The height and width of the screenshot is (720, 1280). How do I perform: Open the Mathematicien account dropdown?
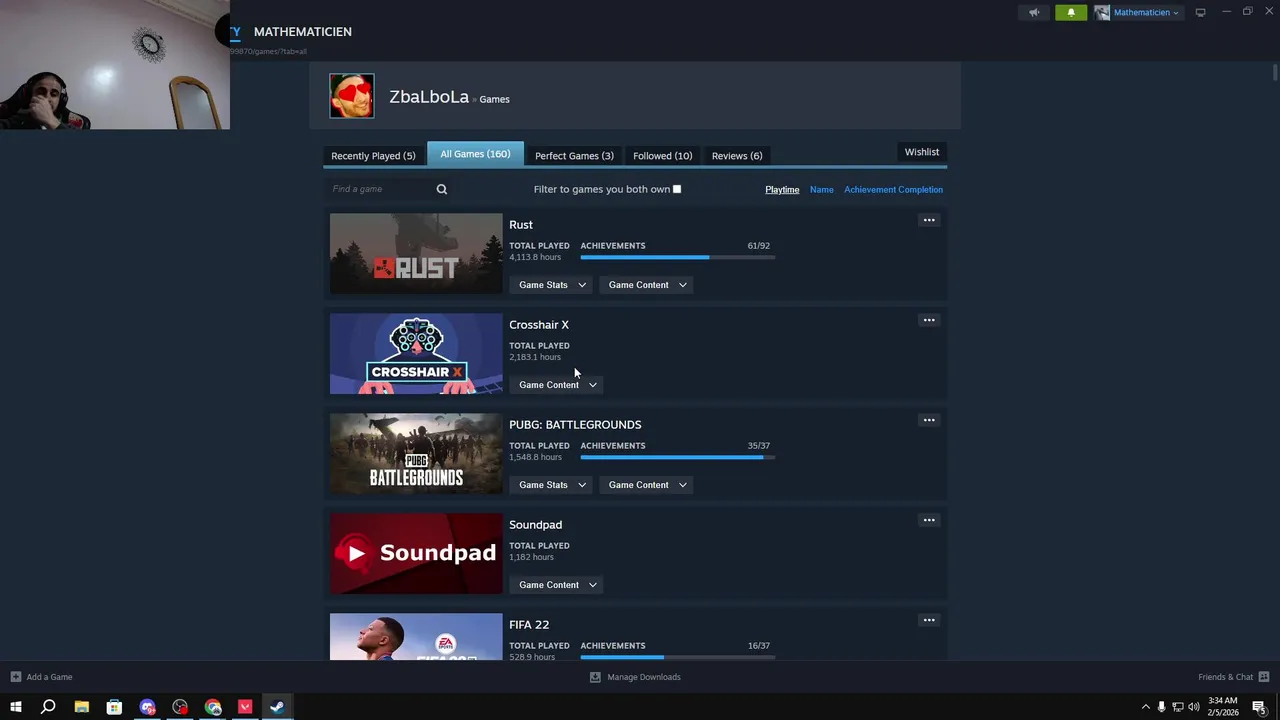click(1138, 12)
